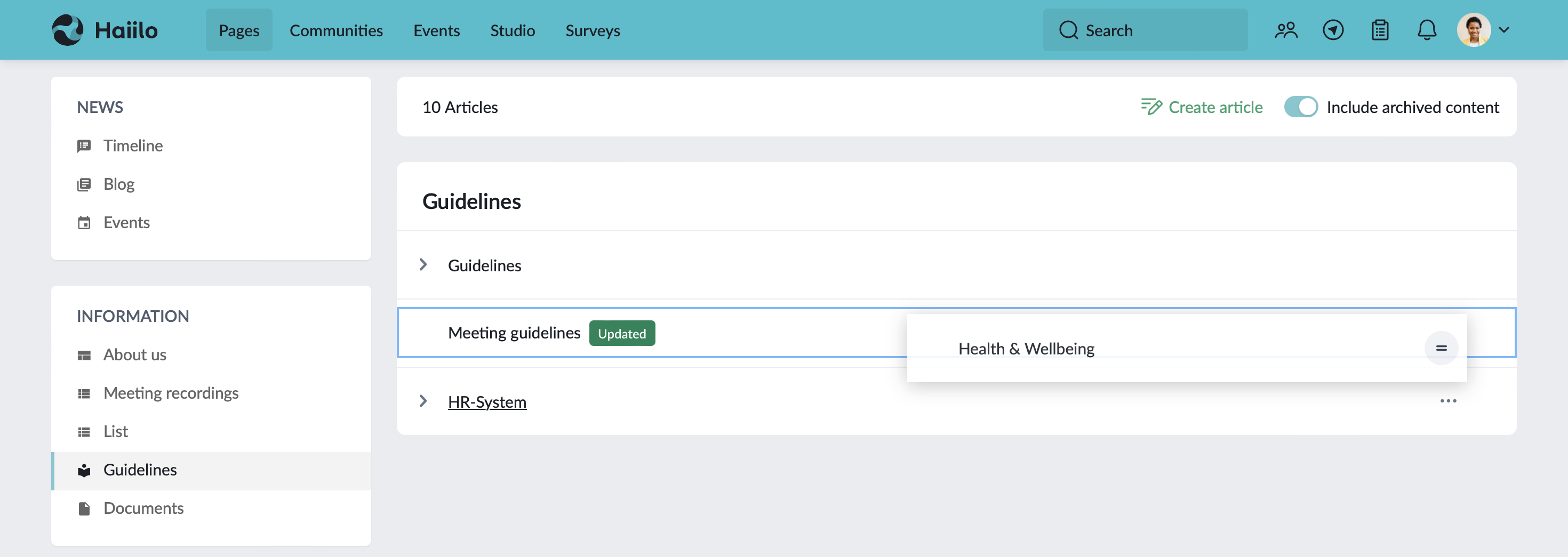Open the clipboard tasks icon
This screenshot has height=557, width=1568.
1379,30
